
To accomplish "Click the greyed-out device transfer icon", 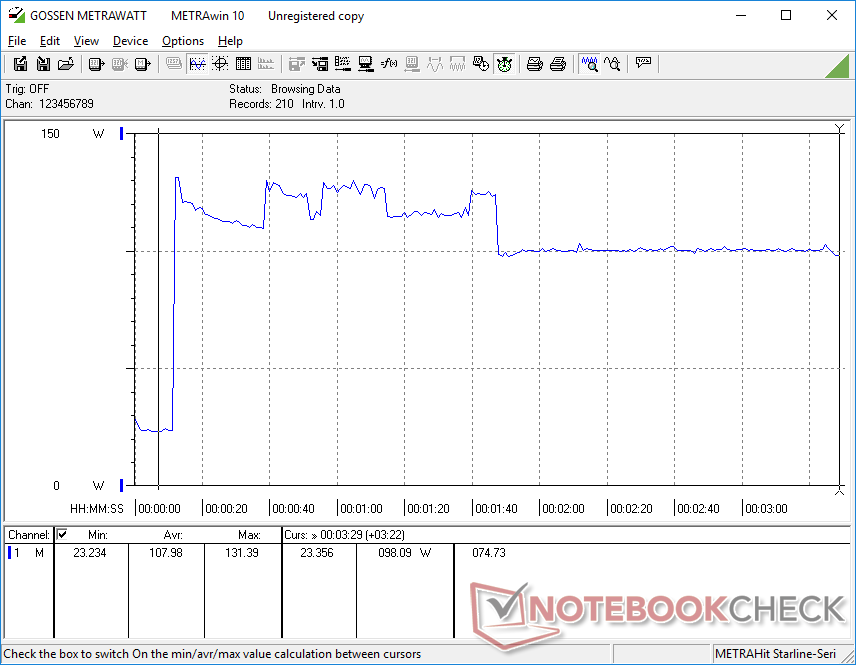I will (120, 64).
